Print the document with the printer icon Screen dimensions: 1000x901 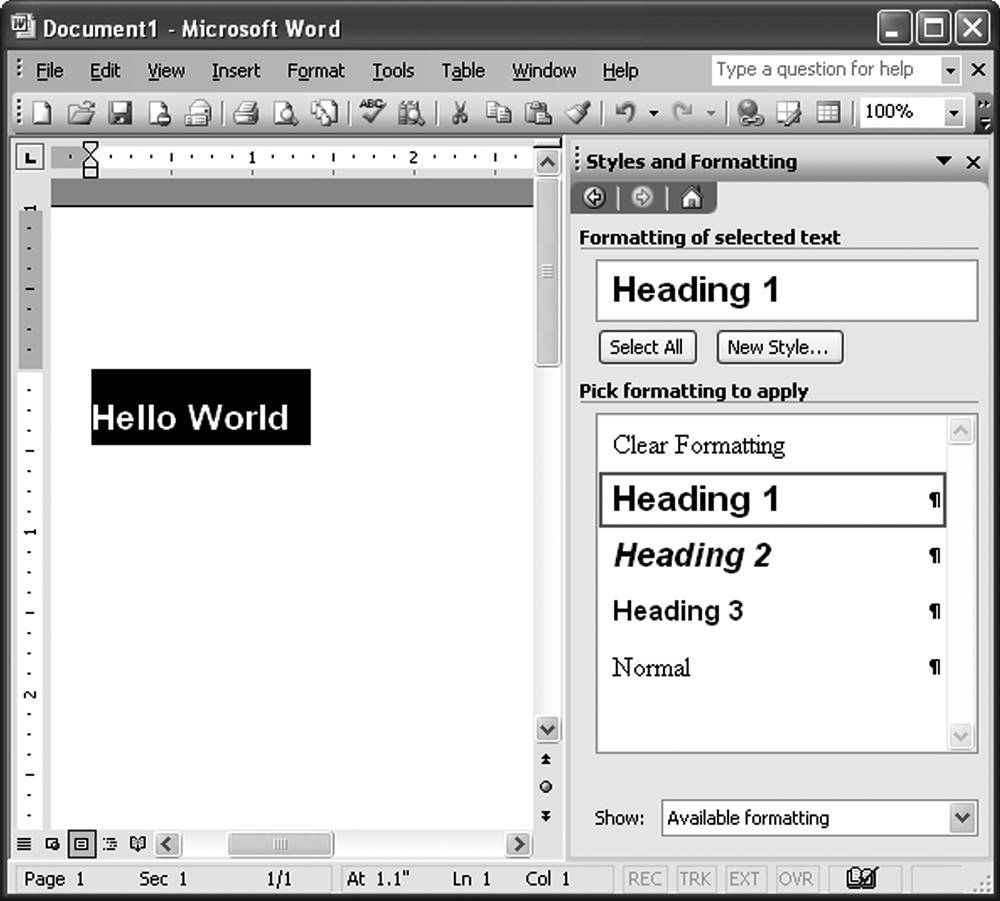coord(246,114)
